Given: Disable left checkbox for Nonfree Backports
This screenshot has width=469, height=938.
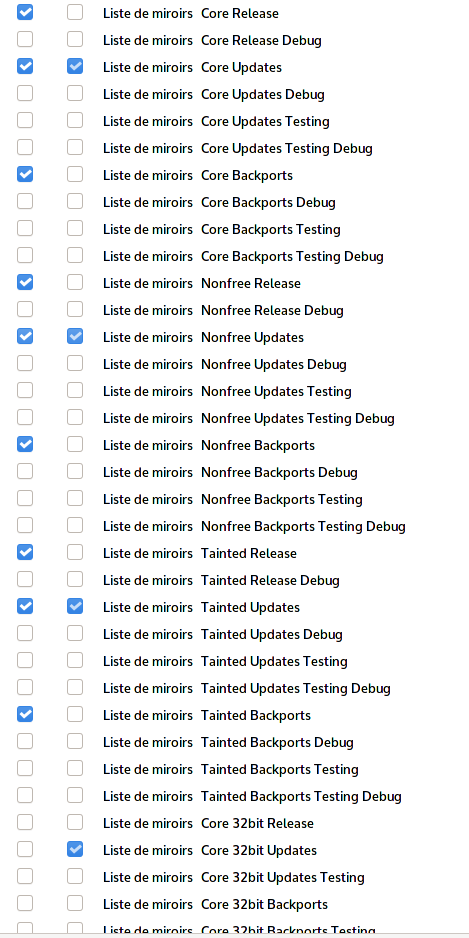Looking at the screenshot, I should point(25,444).
